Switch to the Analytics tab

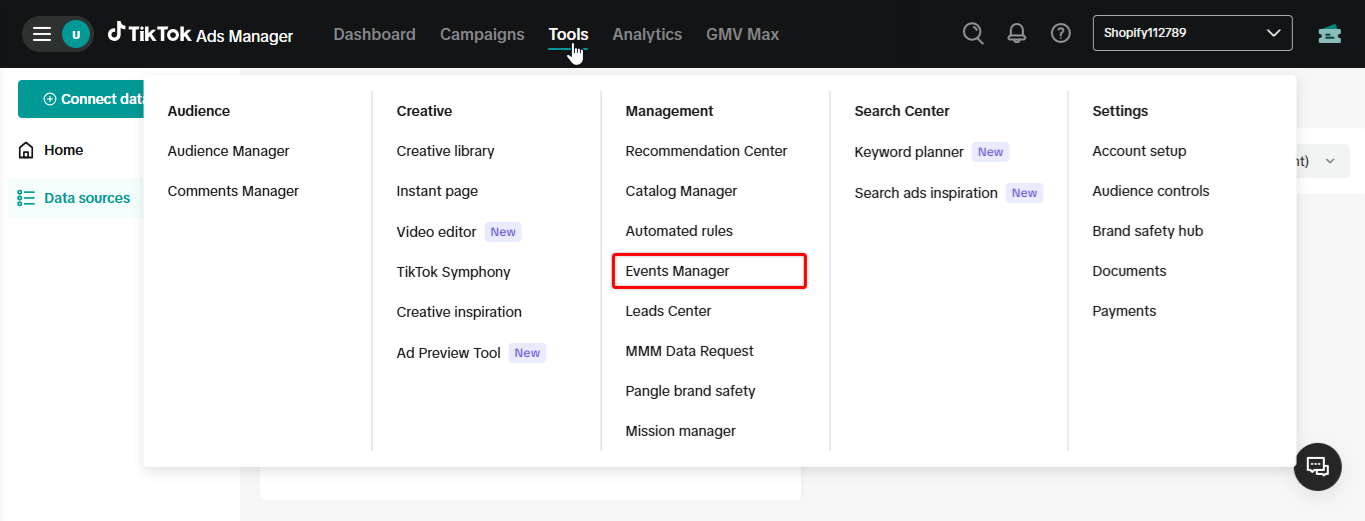click(x=647, y=34)
